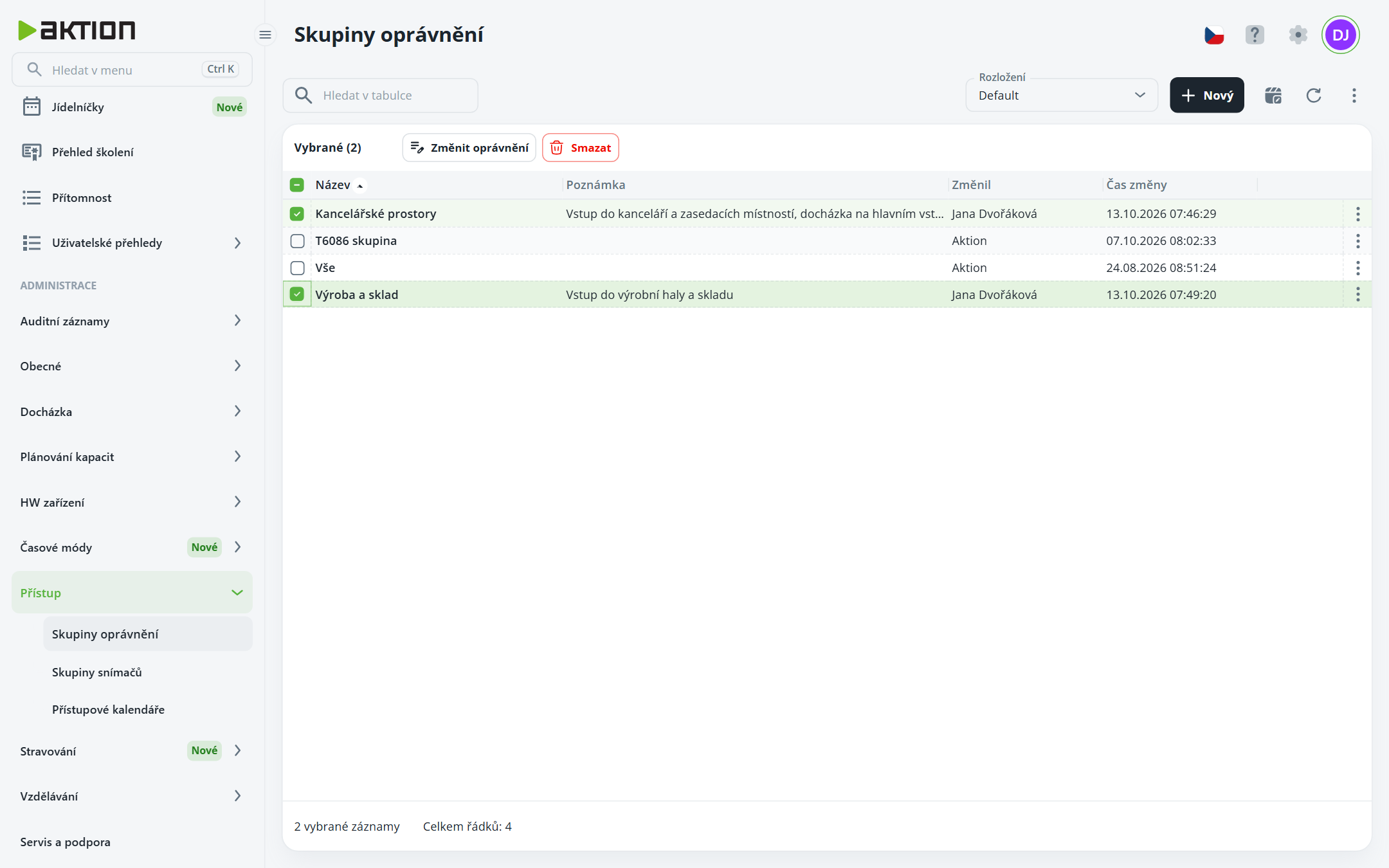Uncheck Výroba a sklad row checkbox
The width and height of the screenshot is (1389, 868).
click(x=296, y=294)
